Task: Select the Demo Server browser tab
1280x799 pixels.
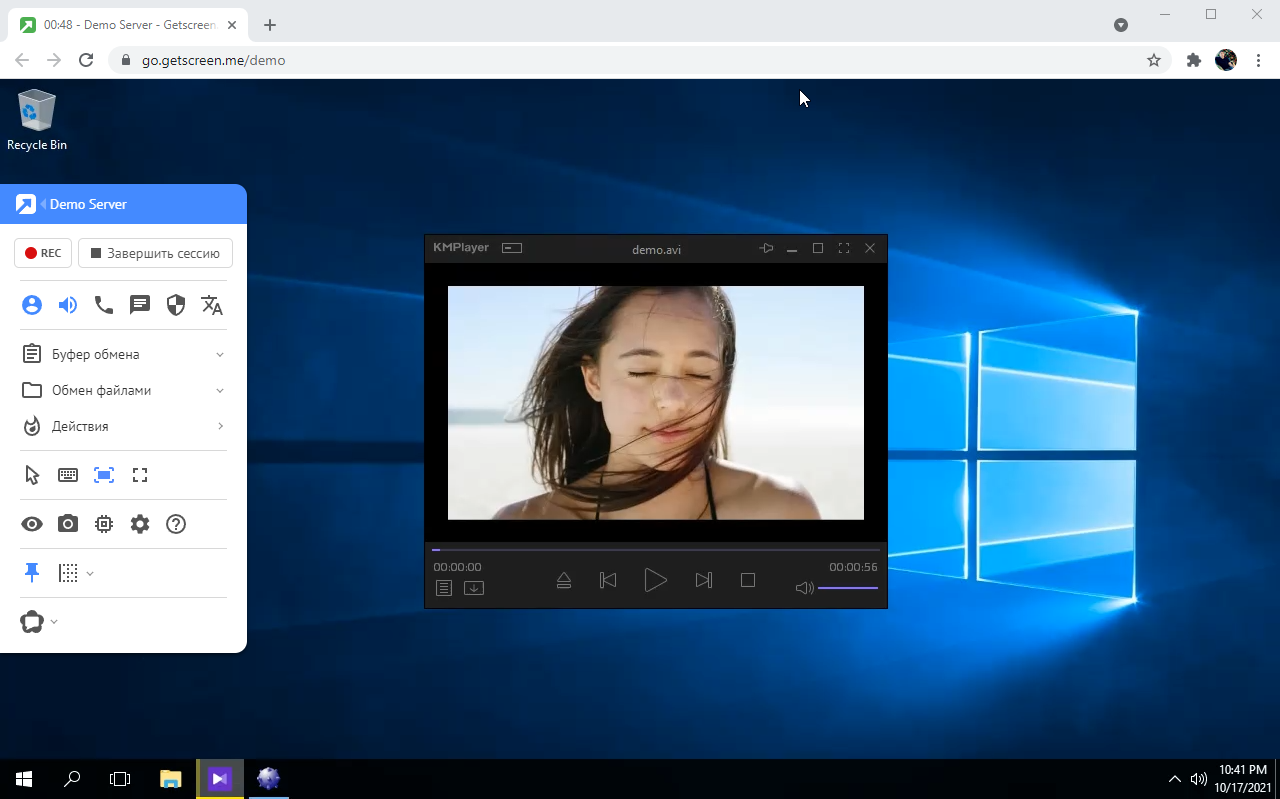Action: [x=129, y=25]
